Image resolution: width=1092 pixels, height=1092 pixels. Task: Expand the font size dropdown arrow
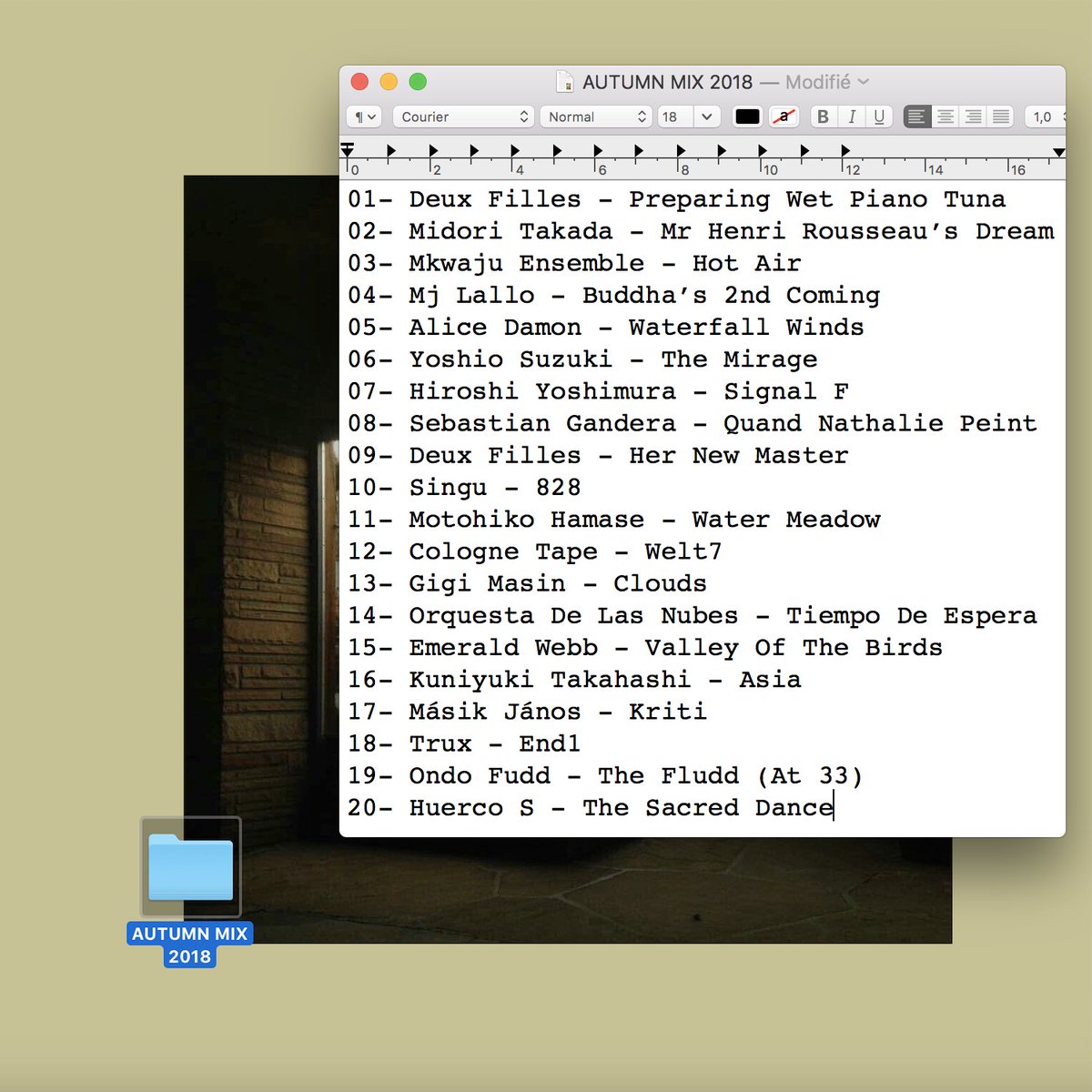pyautogui.click(x=707, y=116)
